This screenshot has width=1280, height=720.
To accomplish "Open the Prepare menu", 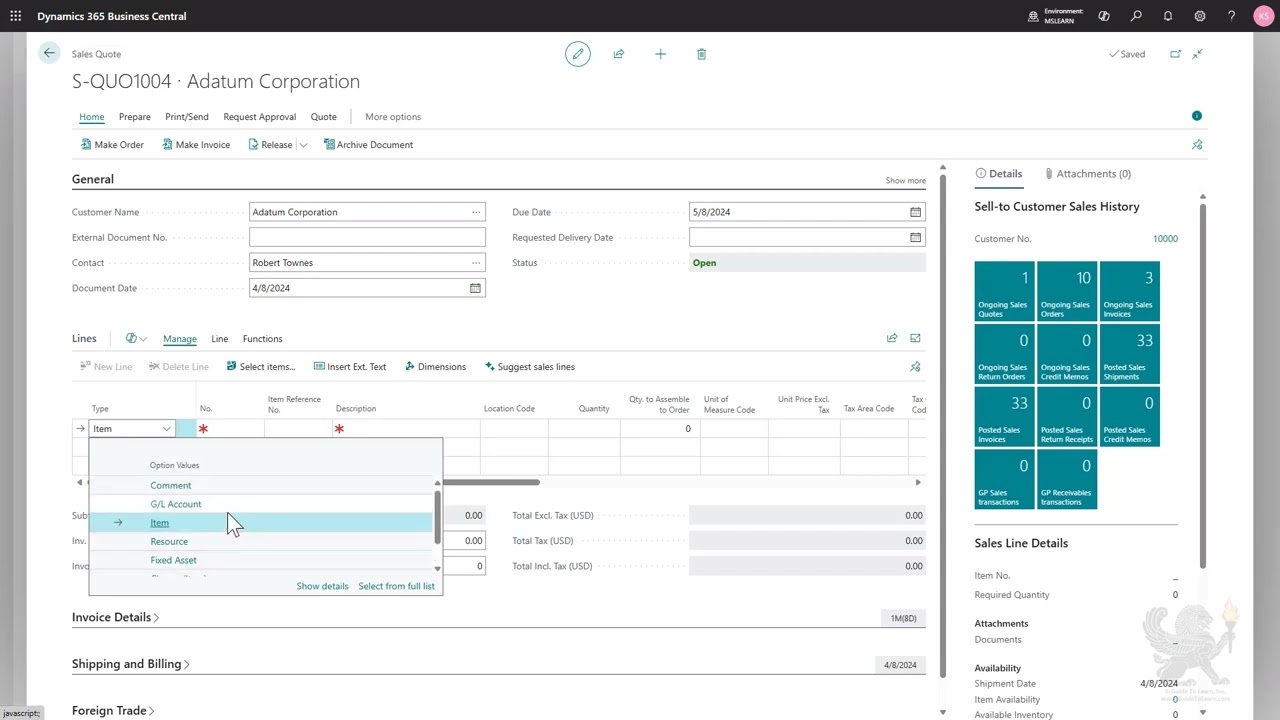I will tap(134, 117).
